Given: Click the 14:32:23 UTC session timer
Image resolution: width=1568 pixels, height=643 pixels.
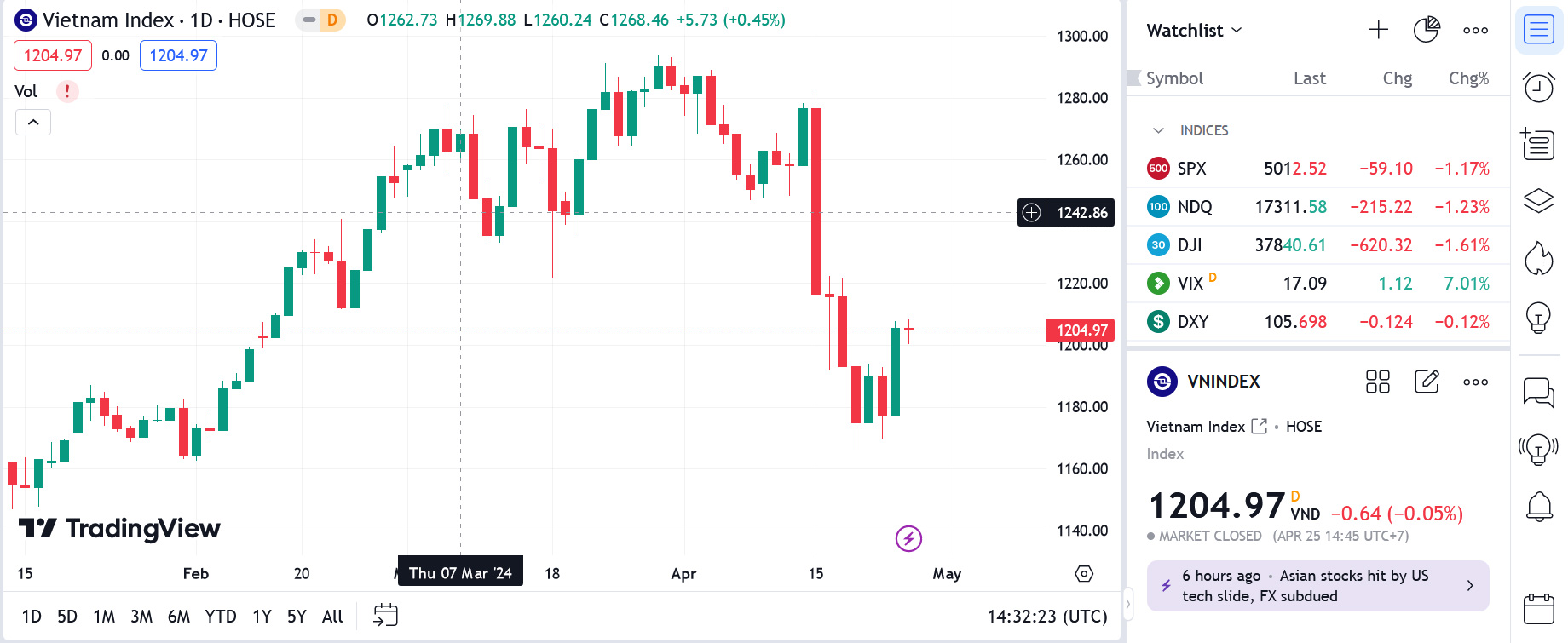Looking at the screenshot, I should pyautogui.click(x=1046, y=616).
